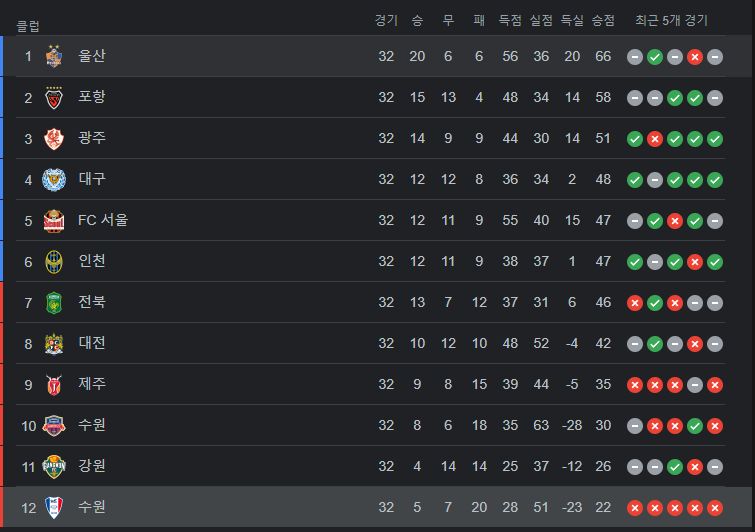The image size is (755, 532).
Task: Click the 제주 club crest icon
Action: coord(54,385)
